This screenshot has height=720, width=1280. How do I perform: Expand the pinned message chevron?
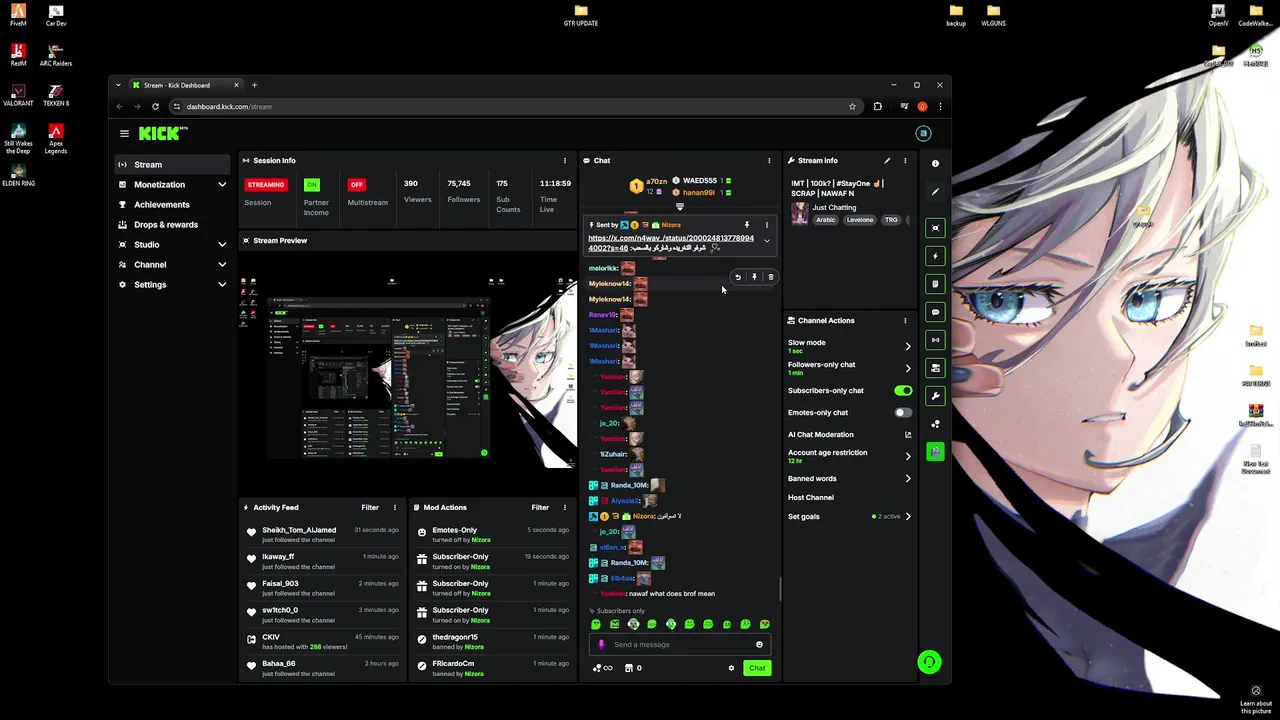coord(767,241)
